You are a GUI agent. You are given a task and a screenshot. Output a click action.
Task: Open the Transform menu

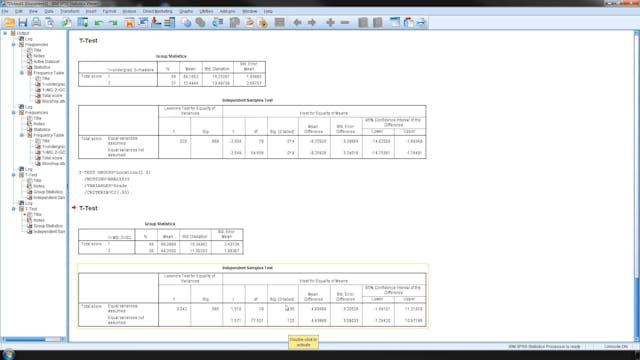coord(70,11)
